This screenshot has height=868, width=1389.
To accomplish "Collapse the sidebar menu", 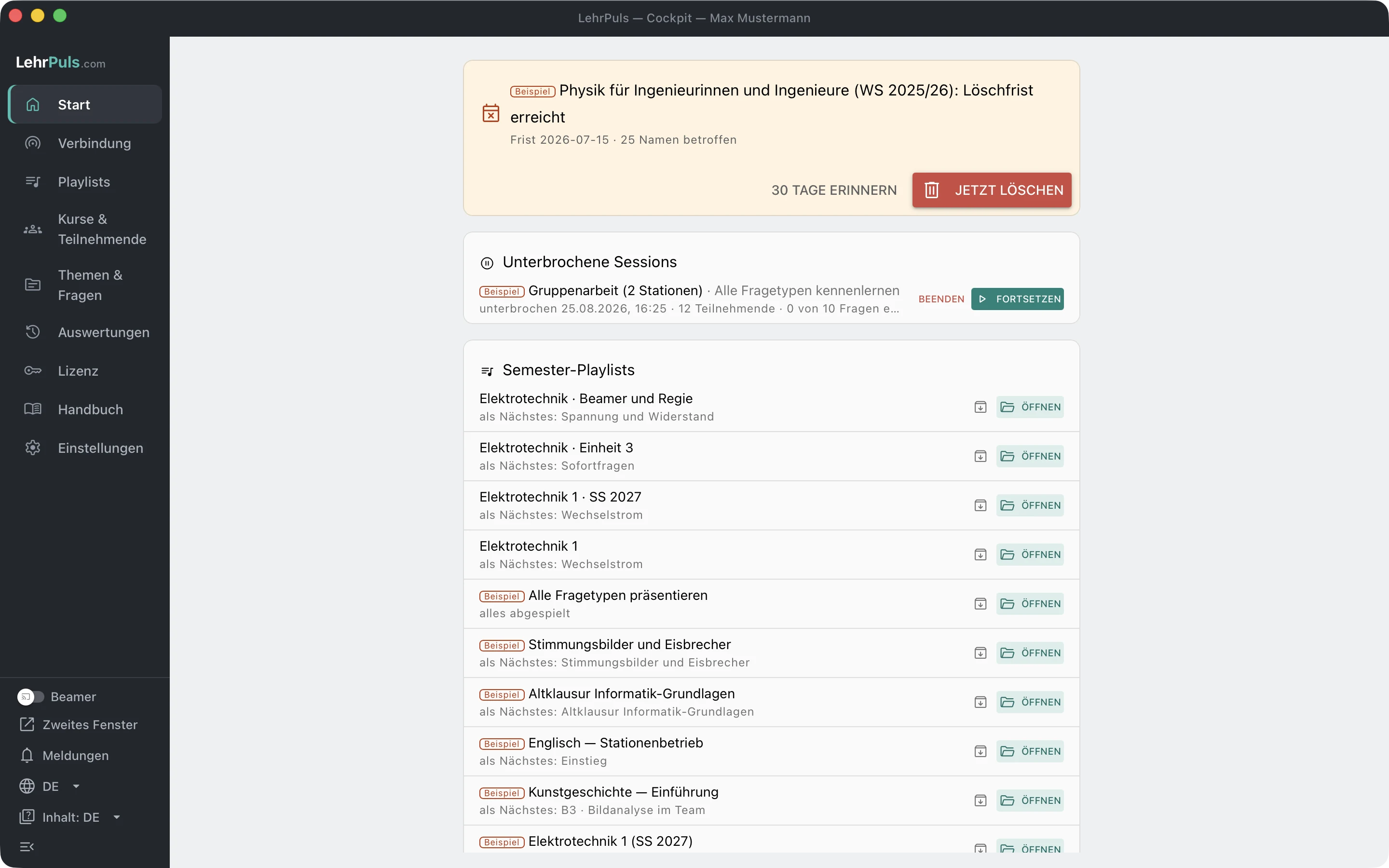I will [x=27, y=847].
